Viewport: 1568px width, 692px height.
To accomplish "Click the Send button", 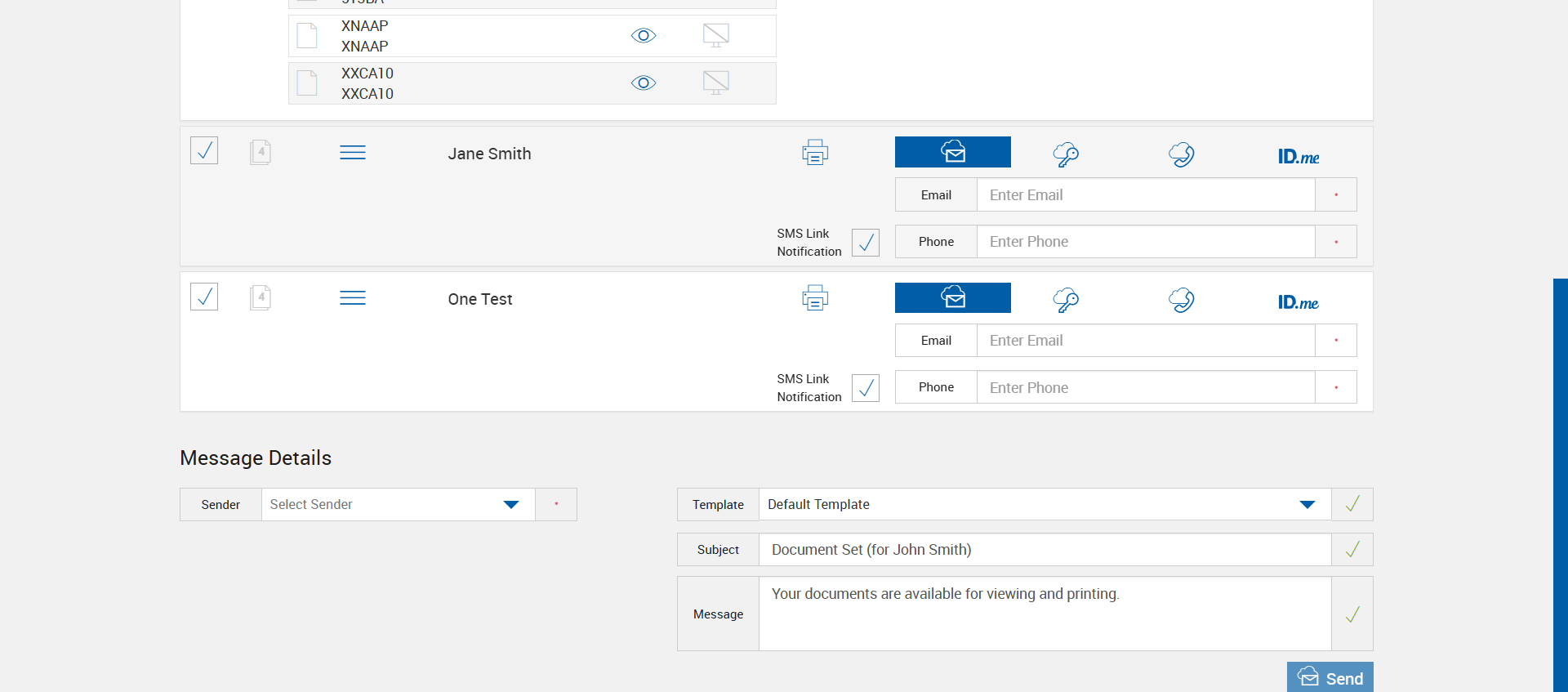I will coord(1330,678).
